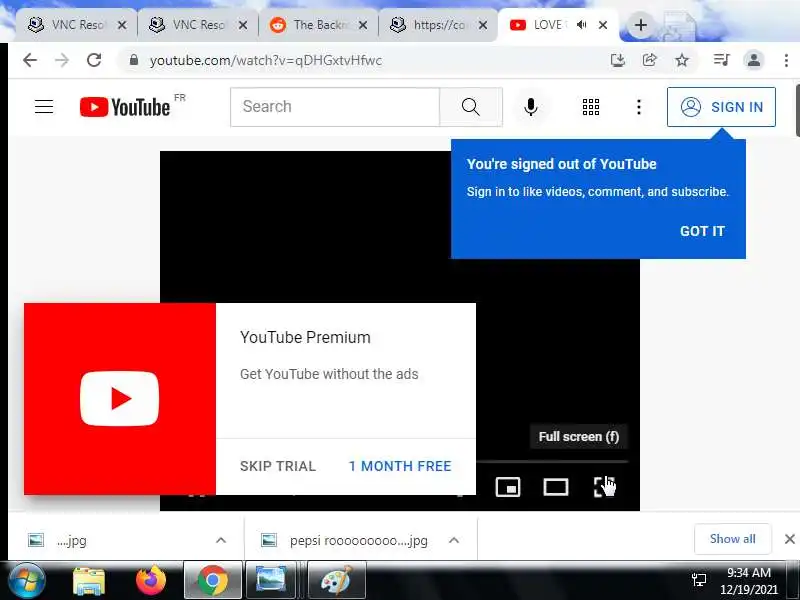Open the media controls icon in Chrome toolbar
This screenshot has height=600, width=800.
coord(721,60)
